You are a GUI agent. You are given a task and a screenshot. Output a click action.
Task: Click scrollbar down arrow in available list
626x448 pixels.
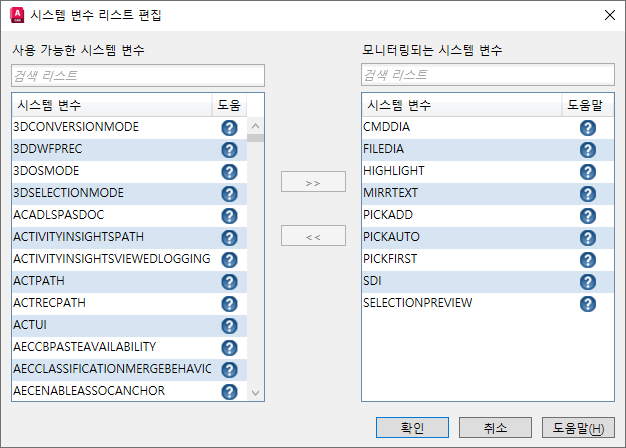pyautogui.click(x=256, y=393)
